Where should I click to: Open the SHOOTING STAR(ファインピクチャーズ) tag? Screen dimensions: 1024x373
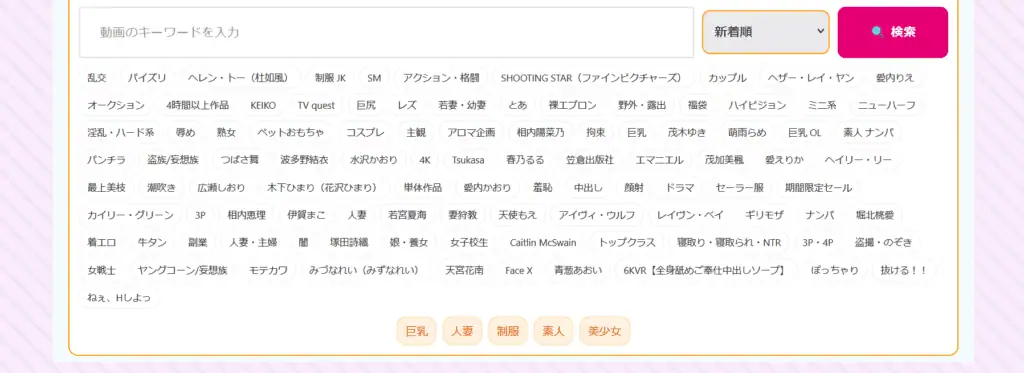tap(591, 78)
